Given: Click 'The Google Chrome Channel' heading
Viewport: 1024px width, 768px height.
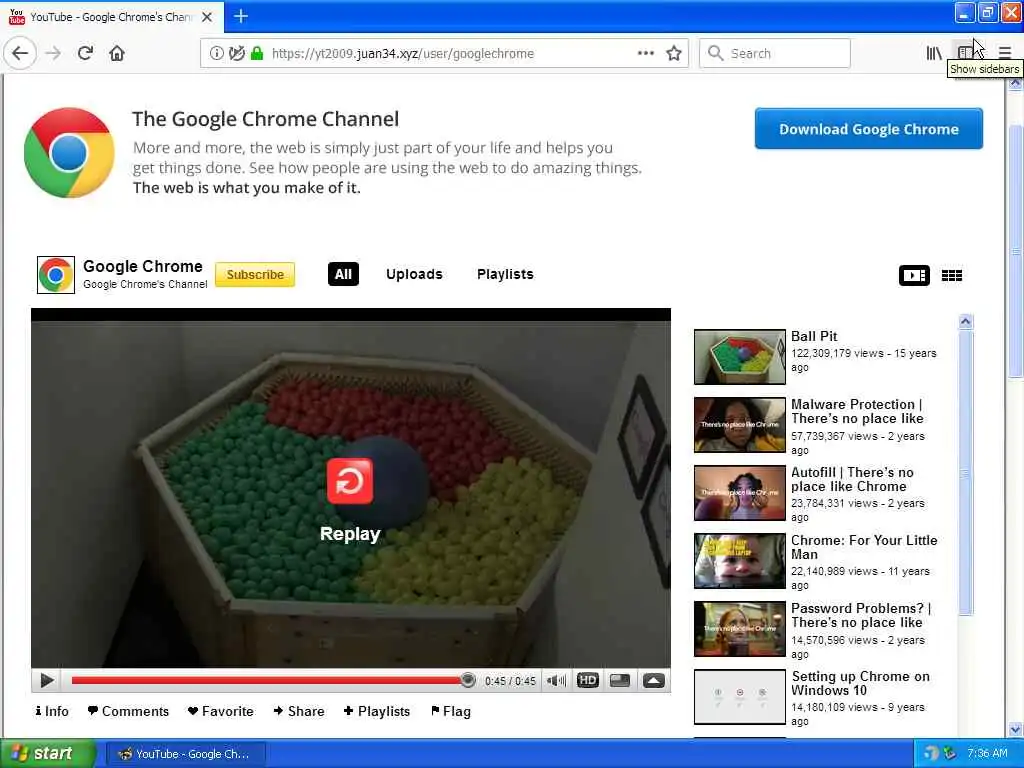Looking at the screenshot, I should 265,119.
